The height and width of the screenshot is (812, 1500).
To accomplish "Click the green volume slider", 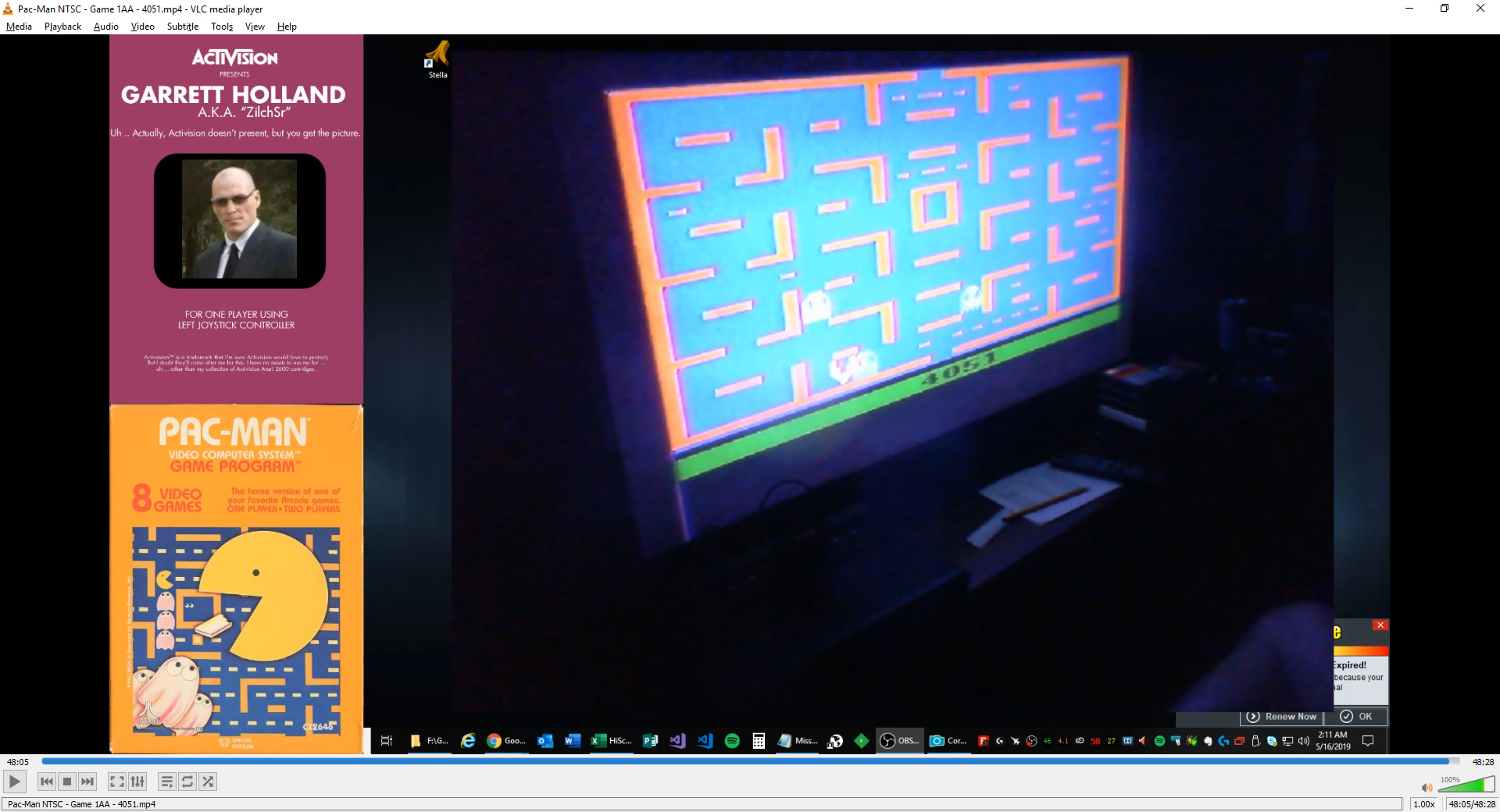I will pyautogui.click(x=1466, y=785).
